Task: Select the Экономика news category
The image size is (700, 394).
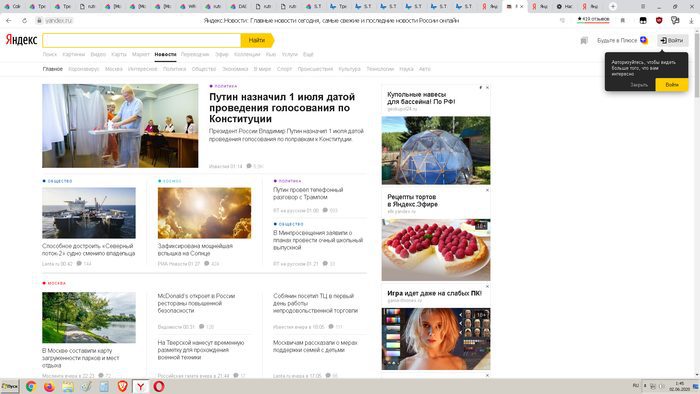Action: click(235, 69)
